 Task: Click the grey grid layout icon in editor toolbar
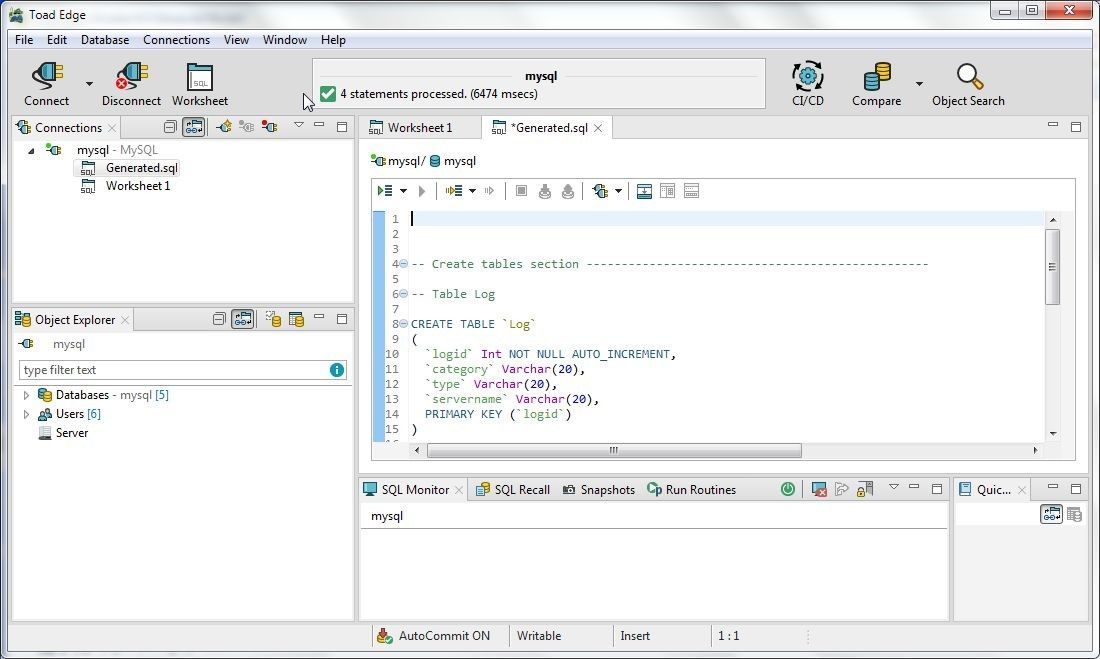[x=667, y=191]
